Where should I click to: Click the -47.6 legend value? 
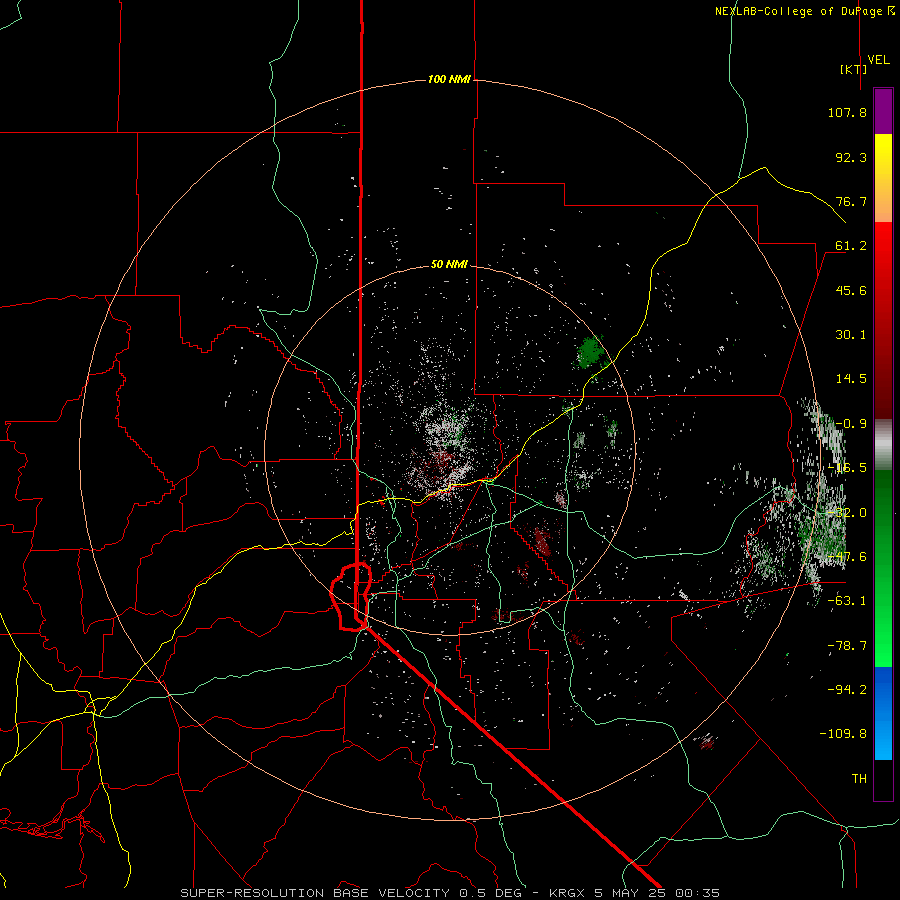pyautogui.click(x=847, y=556)
